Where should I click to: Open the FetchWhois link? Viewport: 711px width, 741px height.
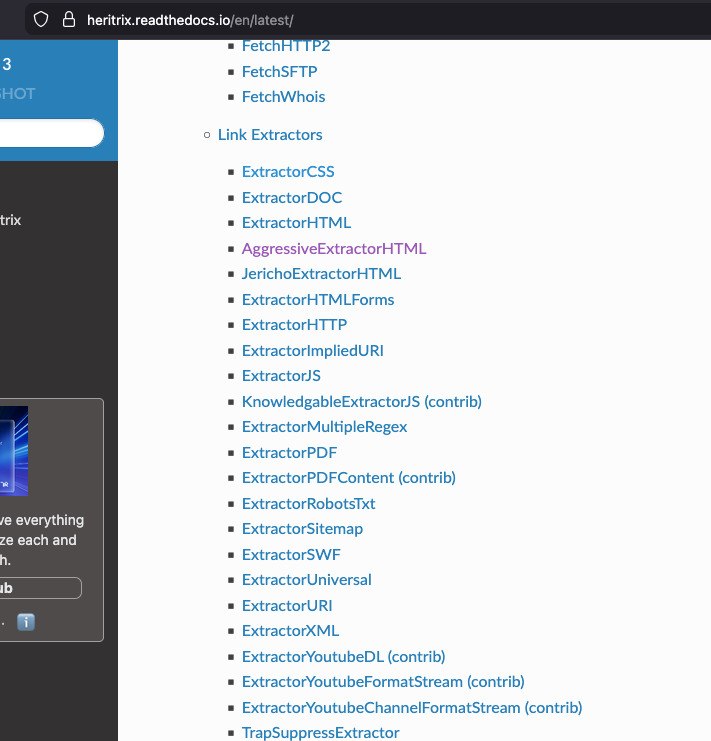tap(283, 97)
